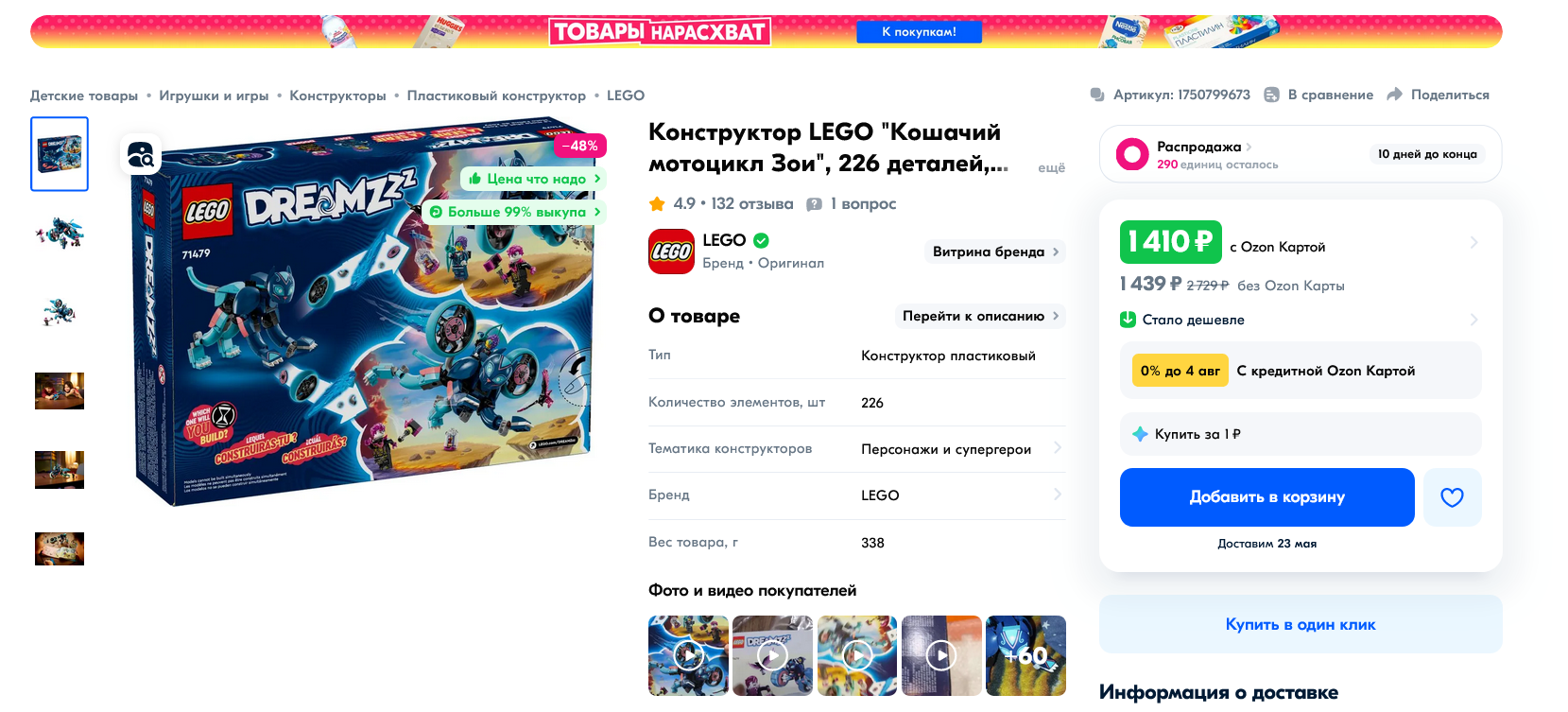Open Пластиковый конструктор breadcrumb

tap(496, 96)
